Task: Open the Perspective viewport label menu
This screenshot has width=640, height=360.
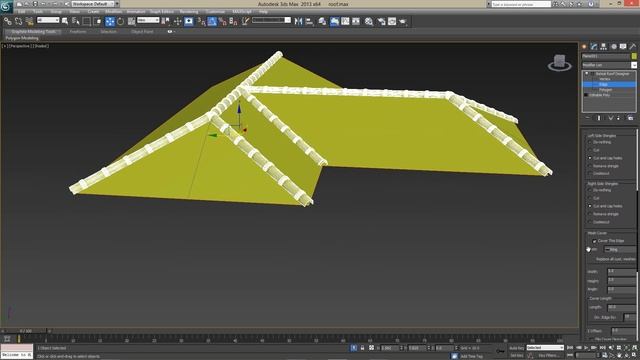Action: click(x=20, y=46)
